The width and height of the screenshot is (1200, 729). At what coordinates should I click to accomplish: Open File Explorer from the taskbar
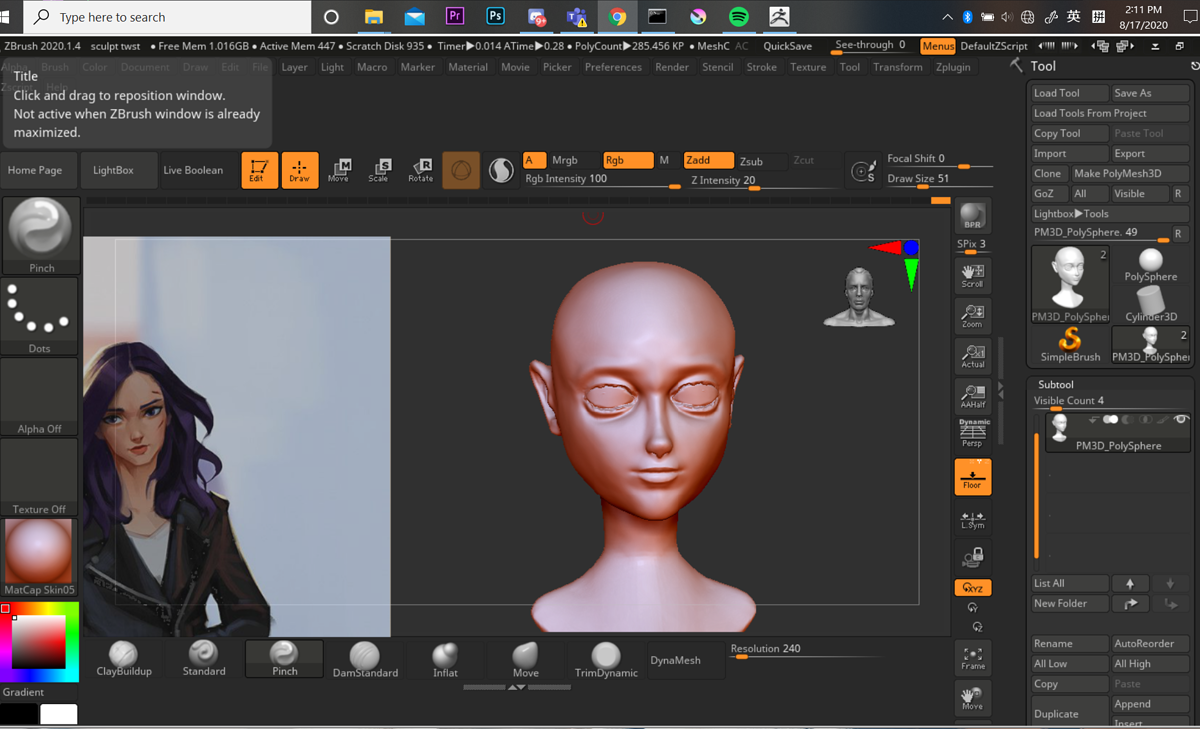[x=373, y=16]
